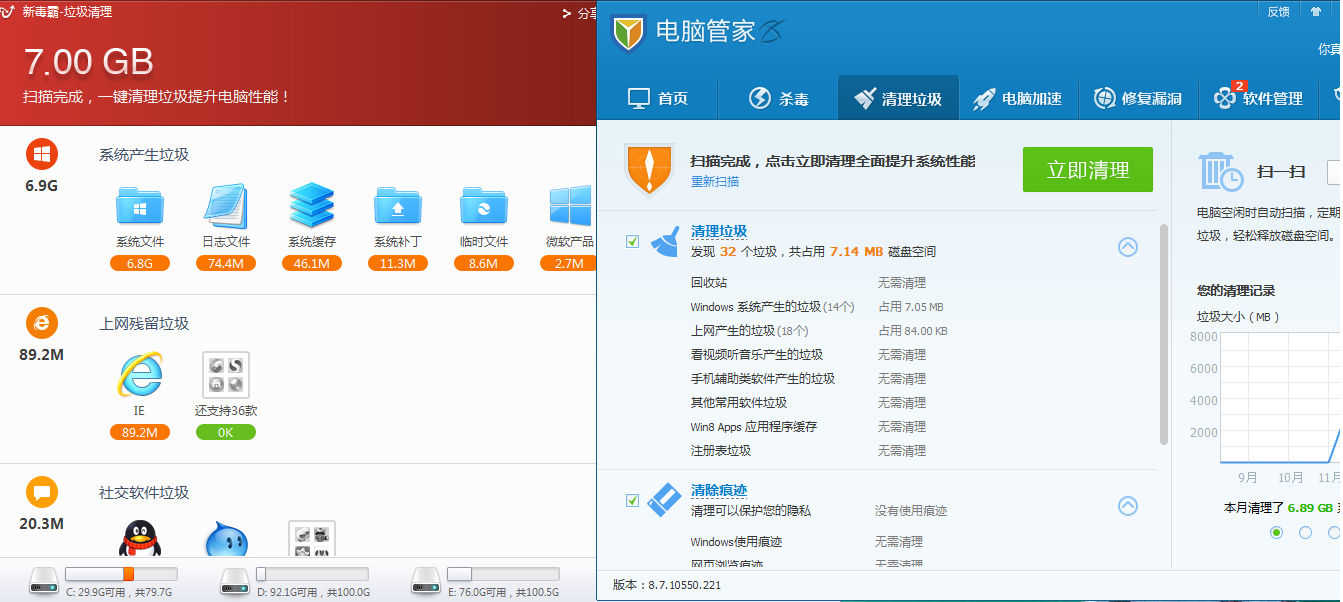Select the 日志文件 icon
1343x602 pixels.
[225, 206]
